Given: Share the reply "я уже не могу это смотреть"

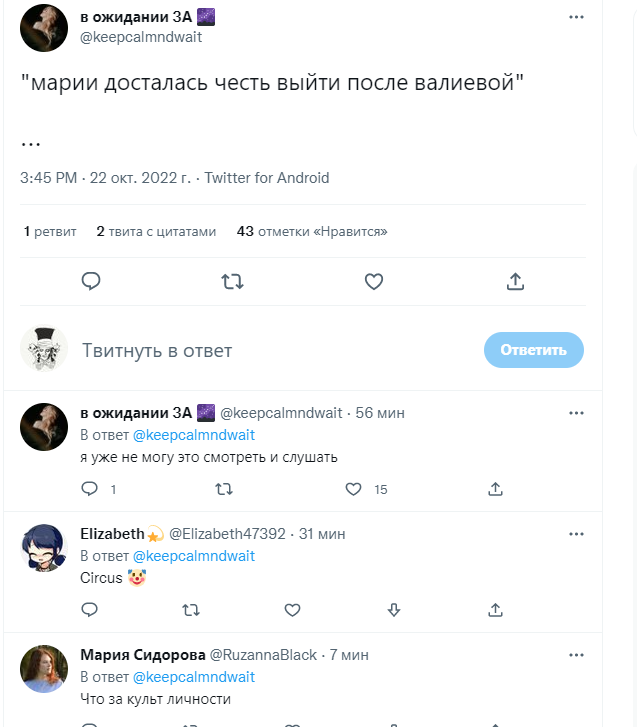Looking at the screenshot, I should click(x=495, y=489).
